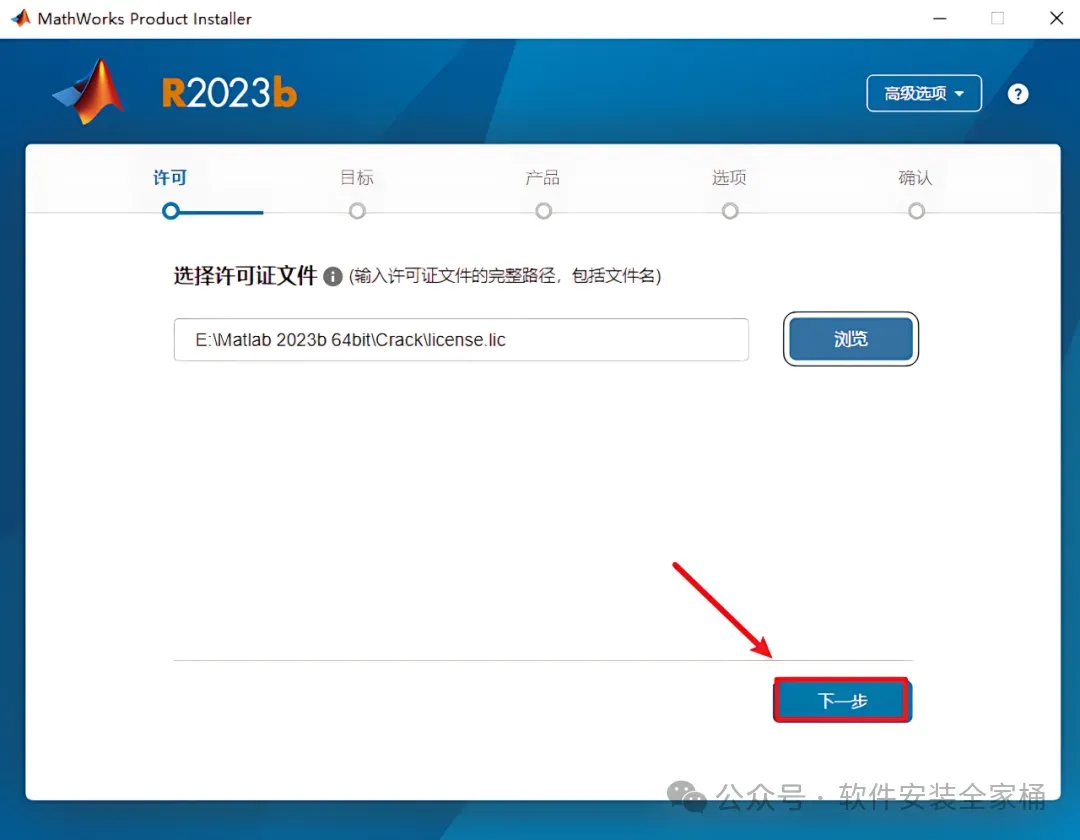Click the 确认 progress circle marker

[916, 211]
